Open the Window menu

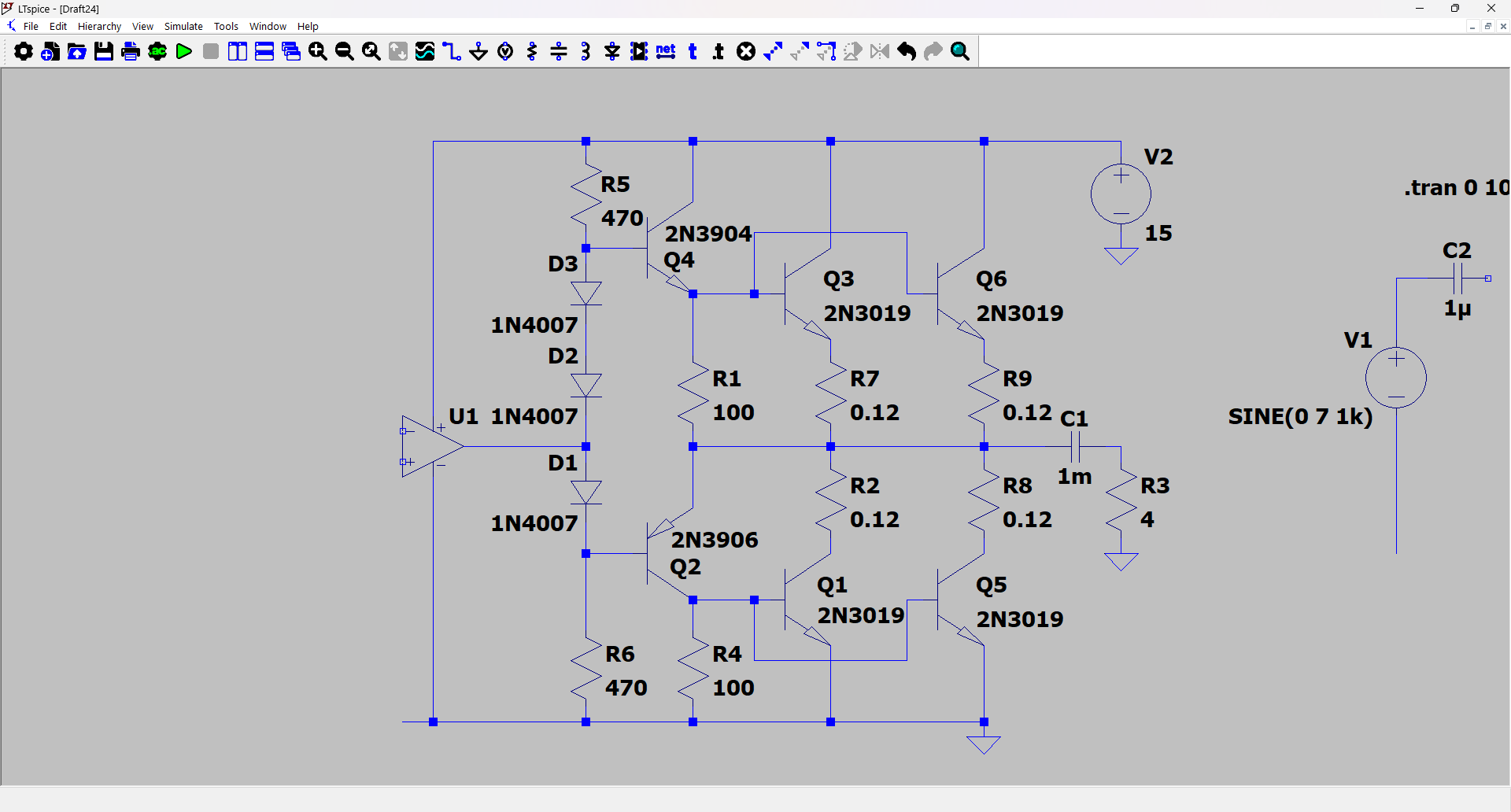tap(268, 26)
